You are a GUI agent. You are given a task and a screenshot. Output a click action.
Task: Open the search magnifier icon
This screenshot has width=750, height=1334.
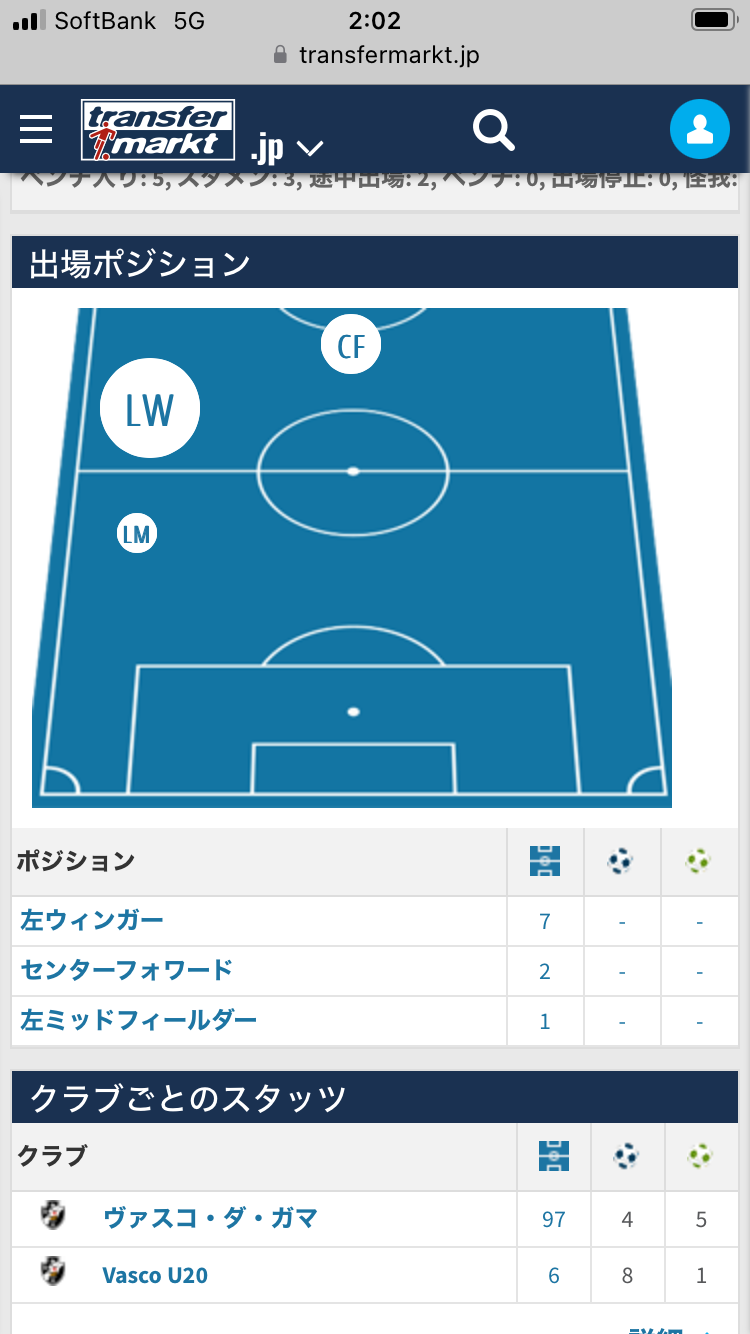[x=493, y=130]
